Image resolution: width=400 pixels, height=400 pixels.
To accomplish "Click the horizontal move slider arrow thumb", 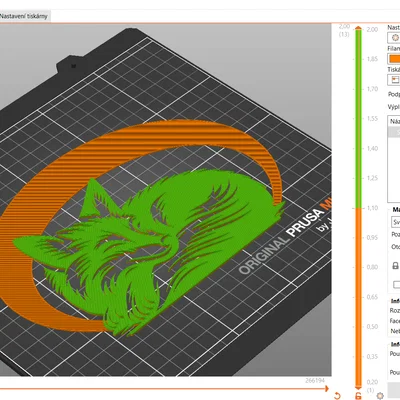I will pos(326,388).
